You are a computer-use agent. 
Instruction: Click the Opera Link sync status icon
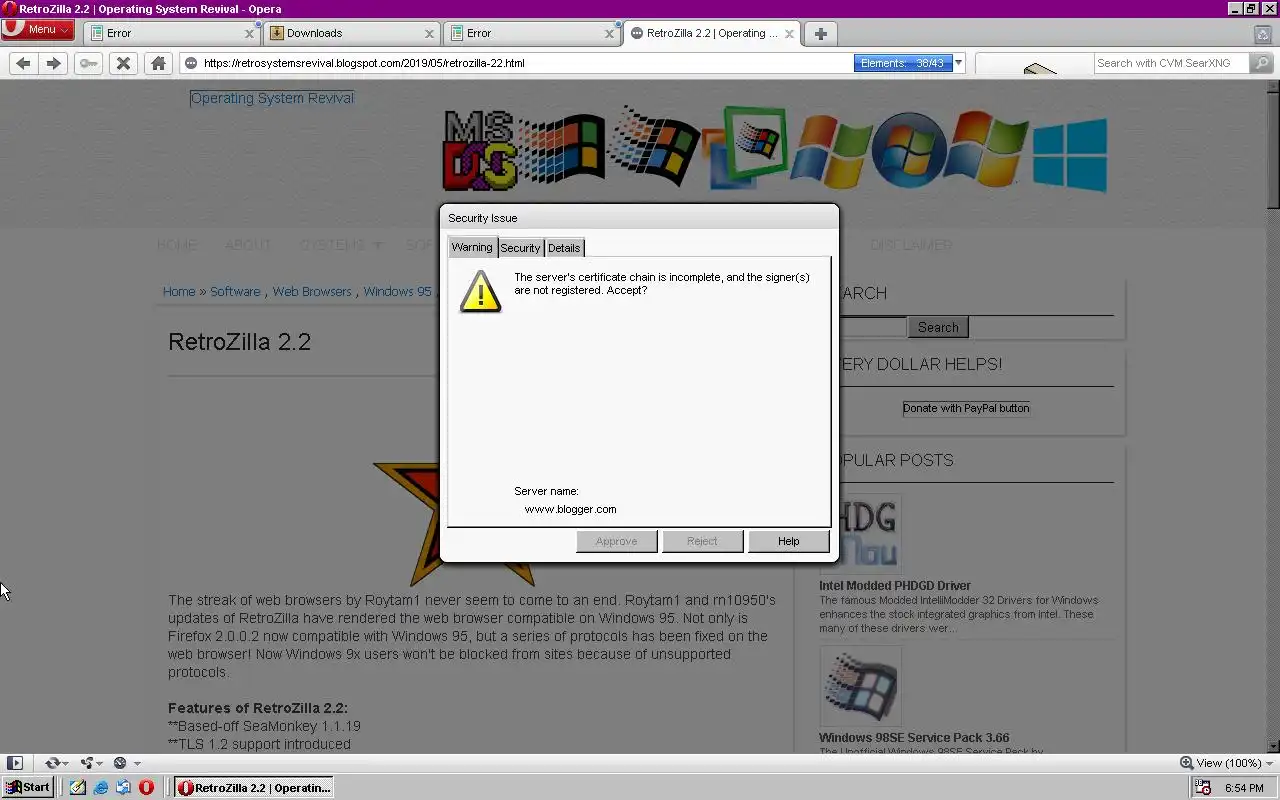(52, 763)
